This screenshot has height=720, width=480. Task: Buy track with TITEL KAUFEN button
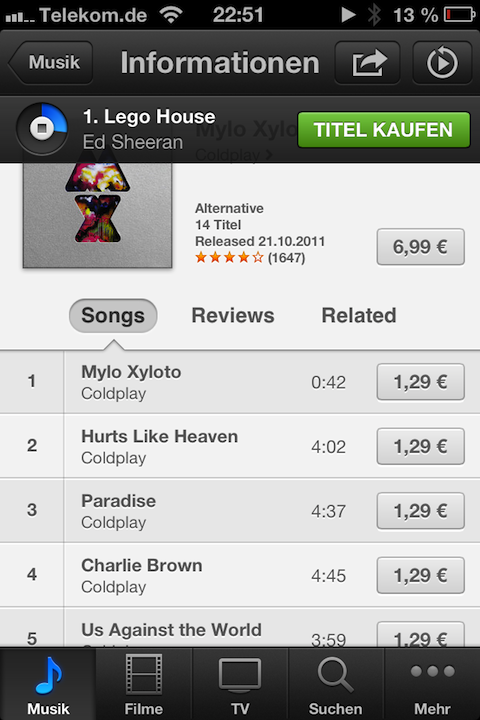[x=384, y=130]
